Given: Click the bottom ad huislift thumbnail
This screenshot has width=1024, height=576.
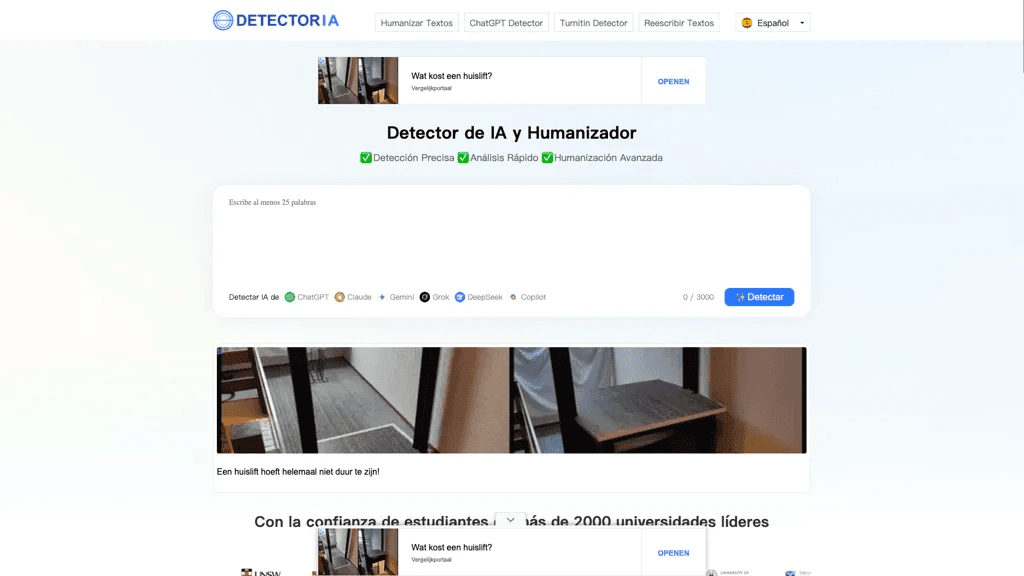Looking at the screenshot, I should point(358,552).
